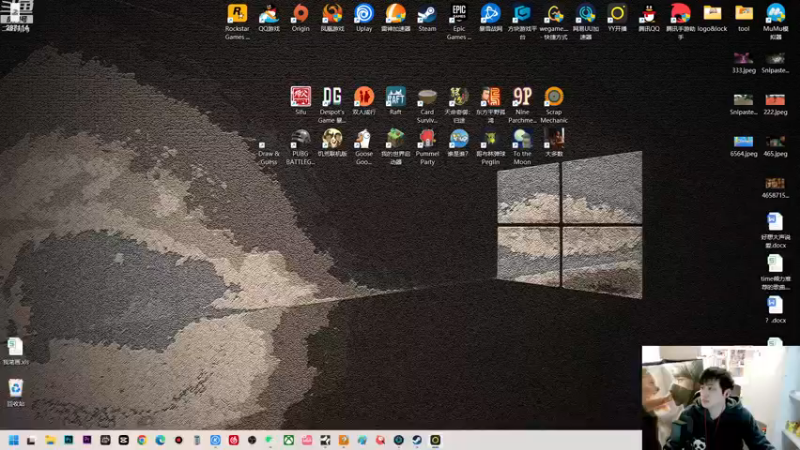Click the Scrap Mechanic icon

[x=554, y=96]
